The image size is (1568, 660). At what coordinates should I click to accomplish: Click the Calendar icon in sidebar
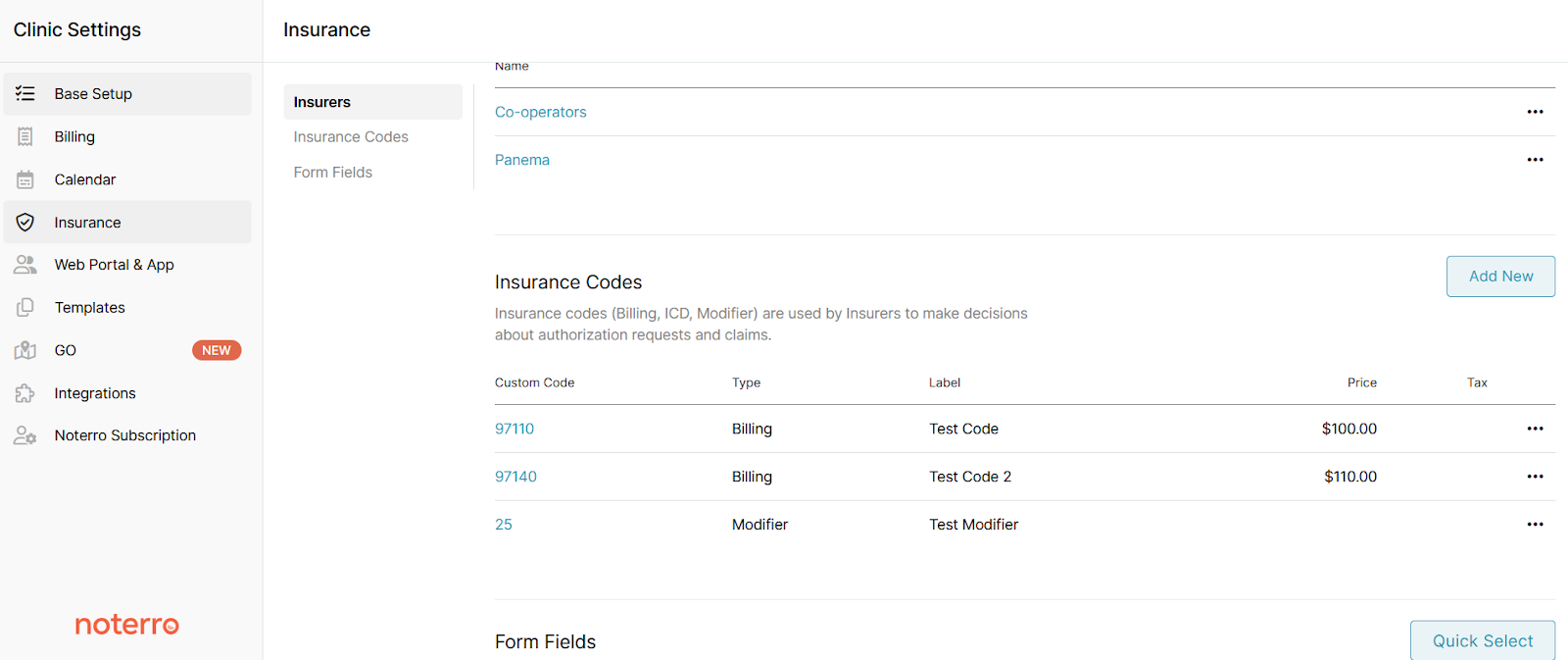[x=25, y=179]
